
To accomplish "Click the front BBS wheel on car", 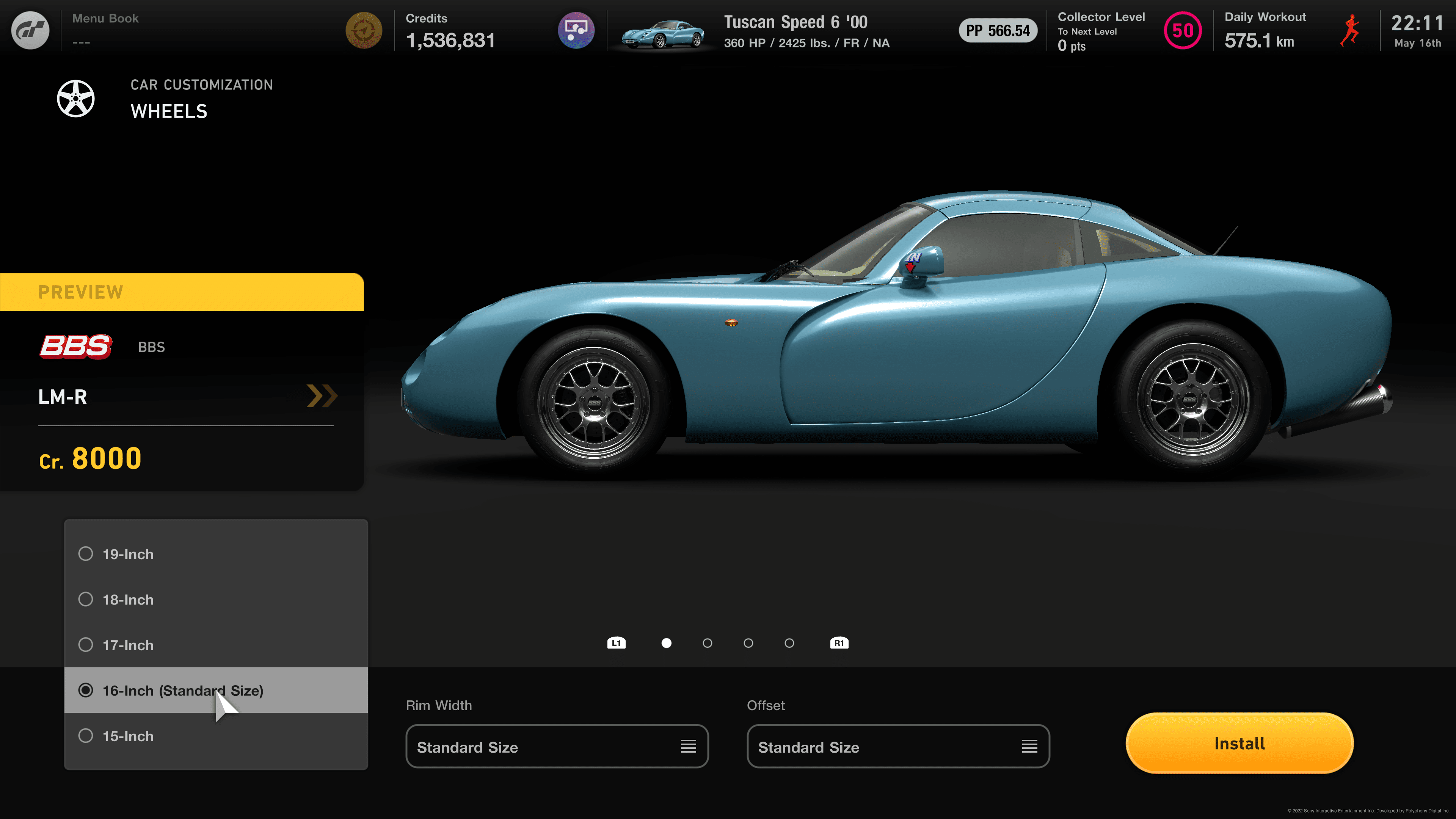I will tap(594, 402).
